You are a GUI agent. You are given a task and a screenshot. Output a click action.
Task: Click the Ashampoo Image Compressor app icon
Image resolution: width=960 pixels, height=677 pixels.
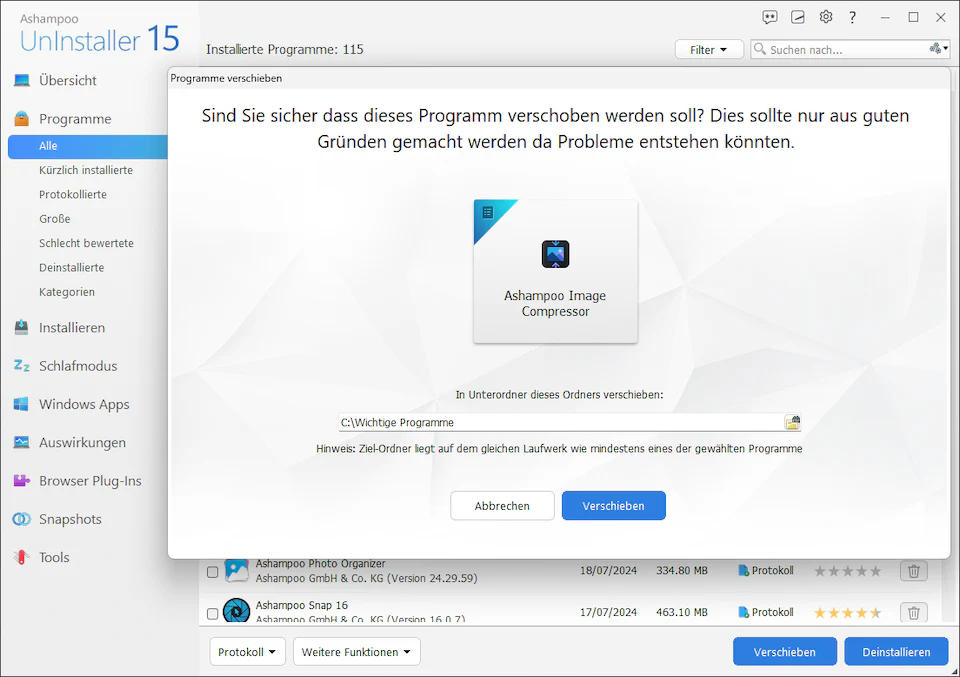point(555,254)
